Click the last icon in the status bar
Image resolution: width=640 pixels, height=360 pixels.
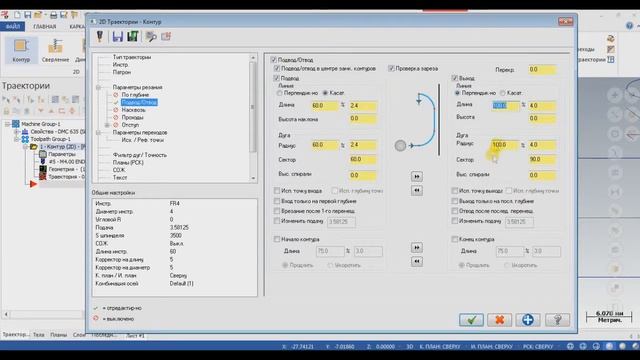[x=636, y=346]
